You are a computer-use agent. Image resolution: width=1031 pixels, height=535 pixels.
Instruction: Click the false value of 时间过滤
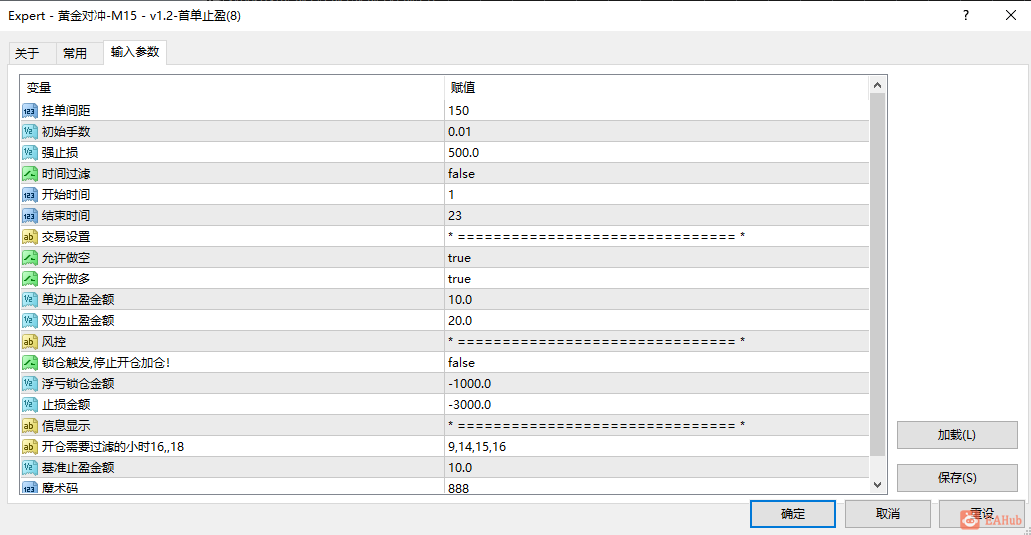point(461,174)
